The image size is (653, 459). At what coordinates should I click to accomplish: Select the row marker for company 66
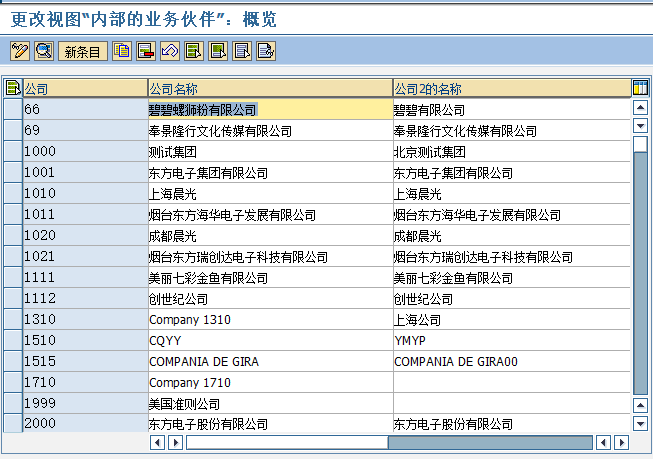pos(13,110)
